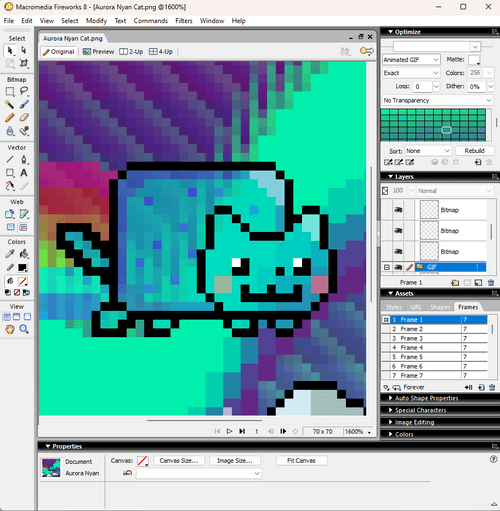Viewport: 500px width, 511px height.
Task: Click the document thumbnail in Properties
Action: pyautogui.click(x=51, y=468)
